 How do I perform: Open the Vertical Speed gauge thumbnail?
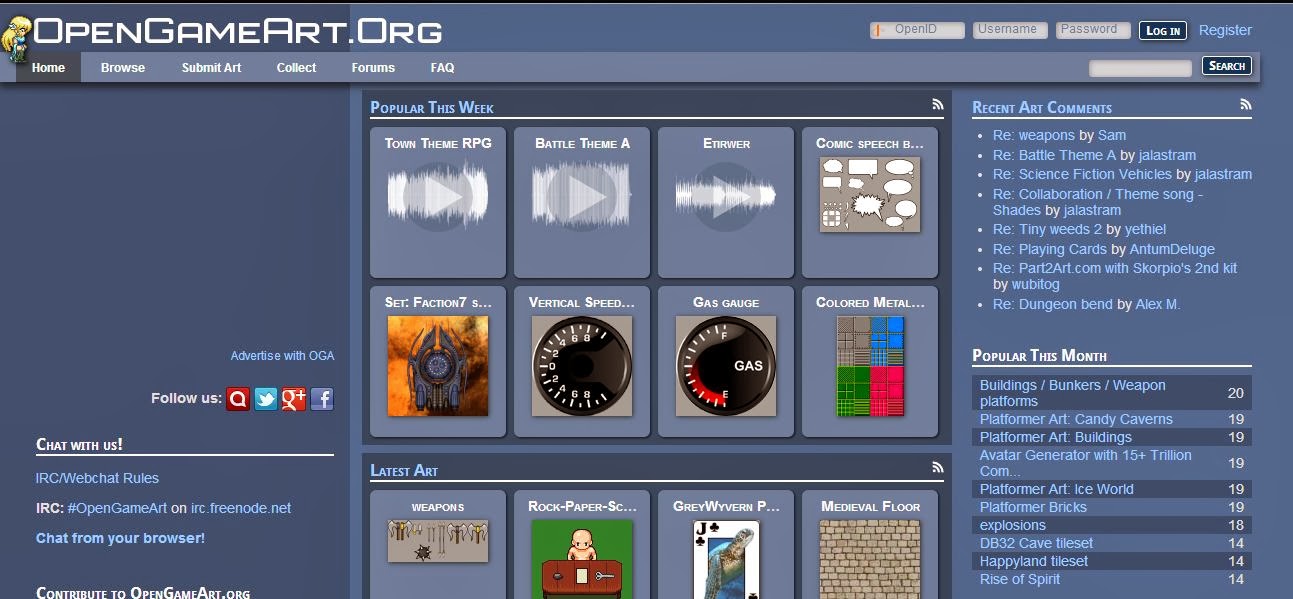click(582, 366)
